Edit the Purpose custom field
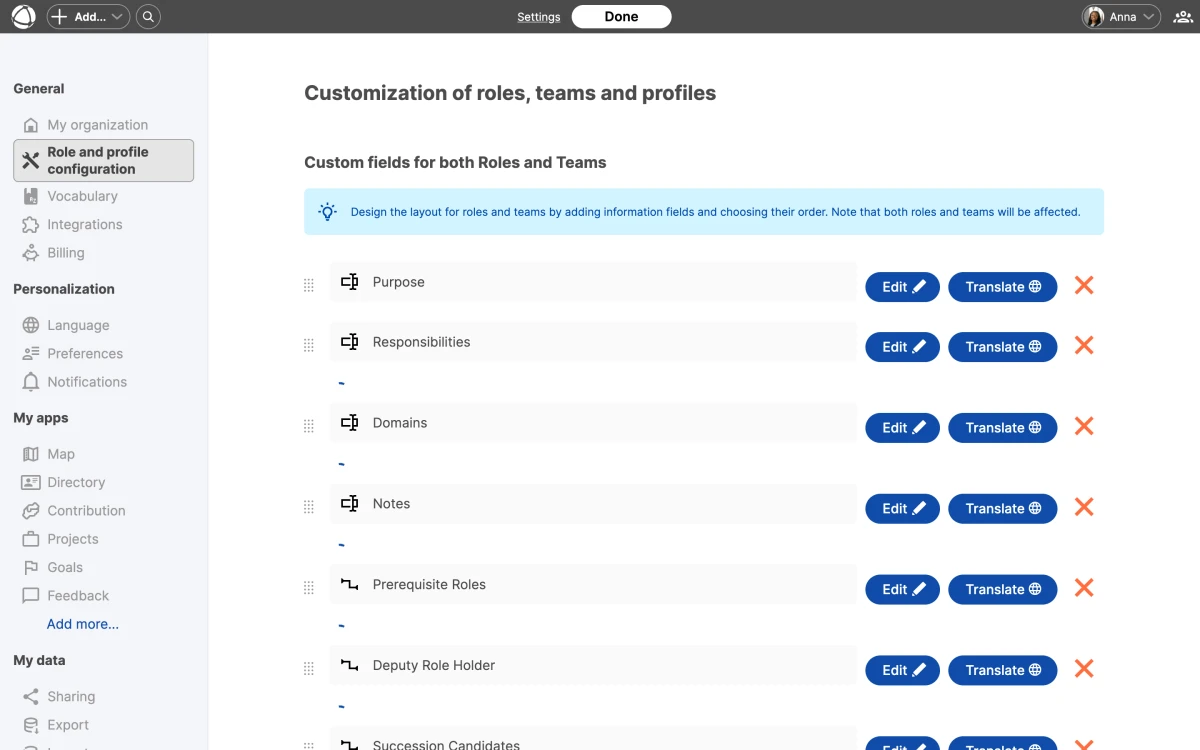 coord(901,287)
